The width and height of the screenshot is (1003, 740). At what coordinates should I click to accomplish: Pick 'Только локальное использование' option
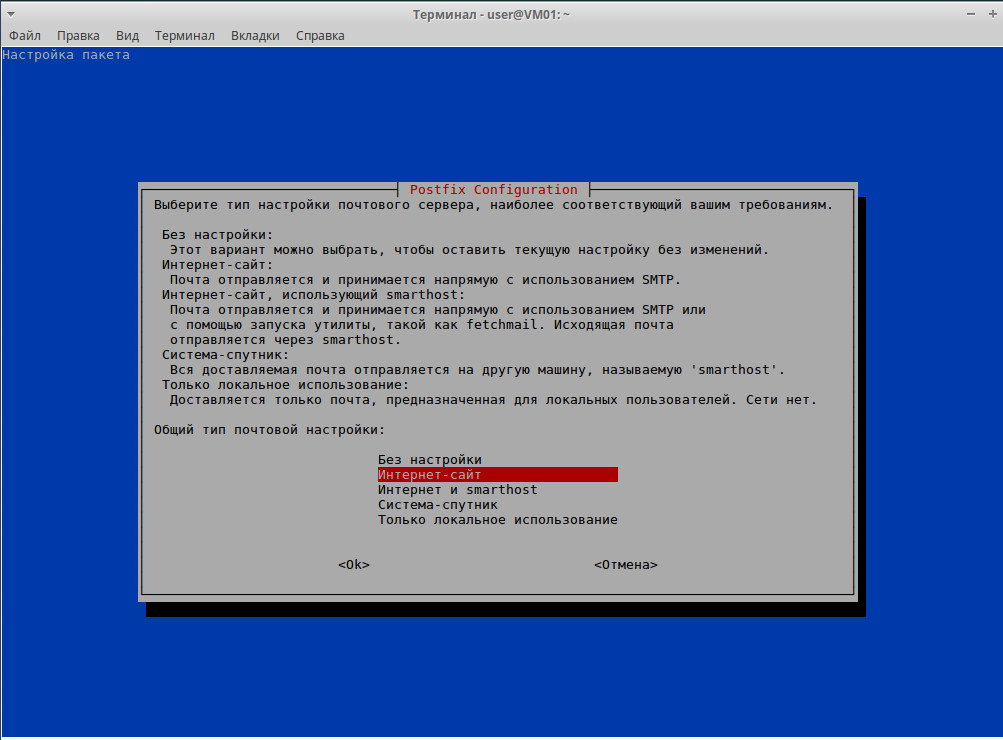(x=498, y=520)
